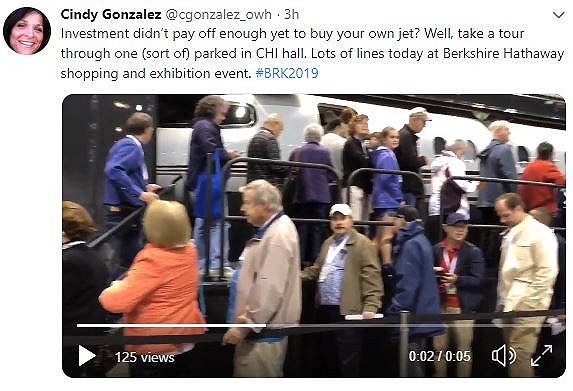Screen dimensions: 573x391
Task: Open the tweet options chevron menu
Action: tap(559, 15)
